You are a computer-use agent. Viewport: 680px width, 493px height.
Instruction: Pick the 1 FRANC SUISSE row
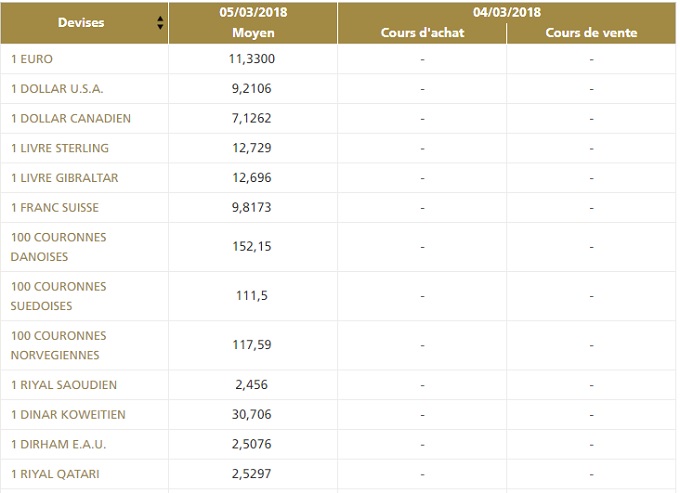55,207
